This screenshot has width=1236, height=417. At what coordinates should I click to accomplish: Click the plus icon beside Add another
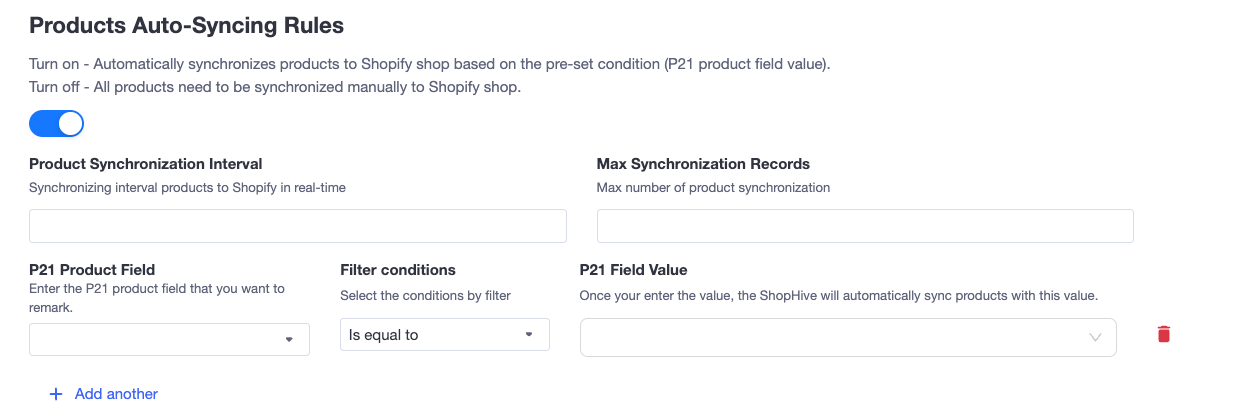click(x=56, y=394)
